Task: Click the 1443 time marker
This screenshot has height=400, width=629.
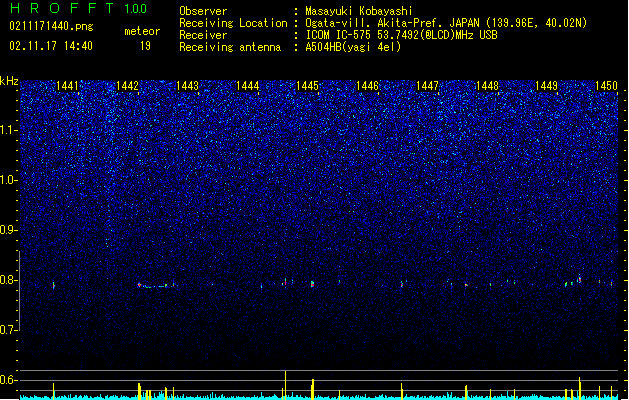Action: [187, 86]
